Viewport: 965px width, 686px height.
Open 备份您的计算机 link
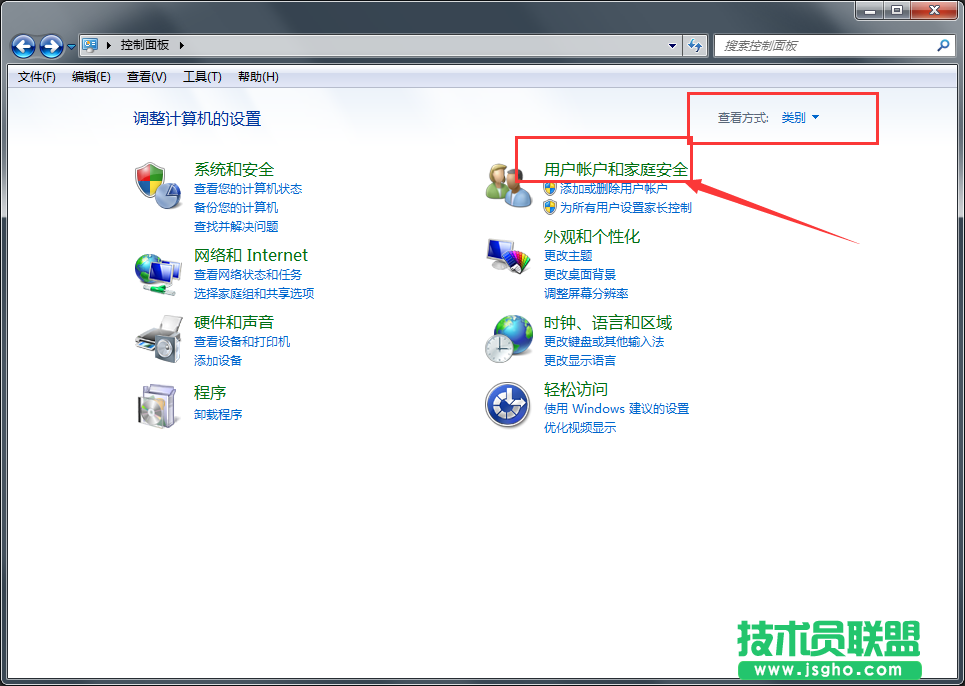tap(237, 207)
